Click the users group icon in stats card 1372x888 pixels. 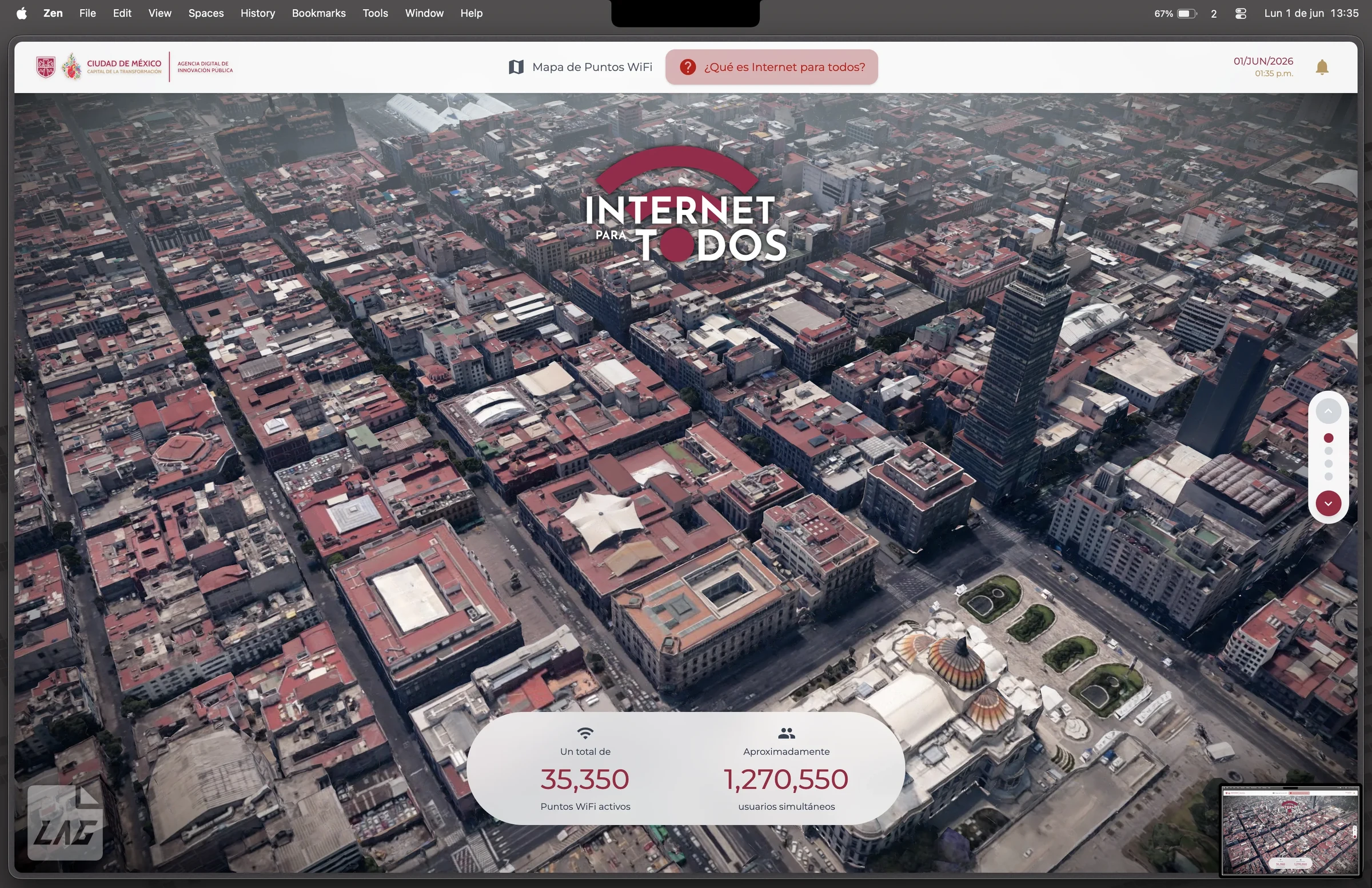click(786, 733)
